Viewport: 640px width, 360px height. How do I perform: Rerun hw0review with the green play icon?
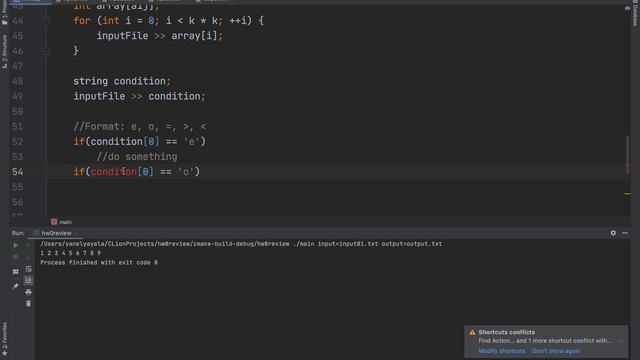[16, 245]
